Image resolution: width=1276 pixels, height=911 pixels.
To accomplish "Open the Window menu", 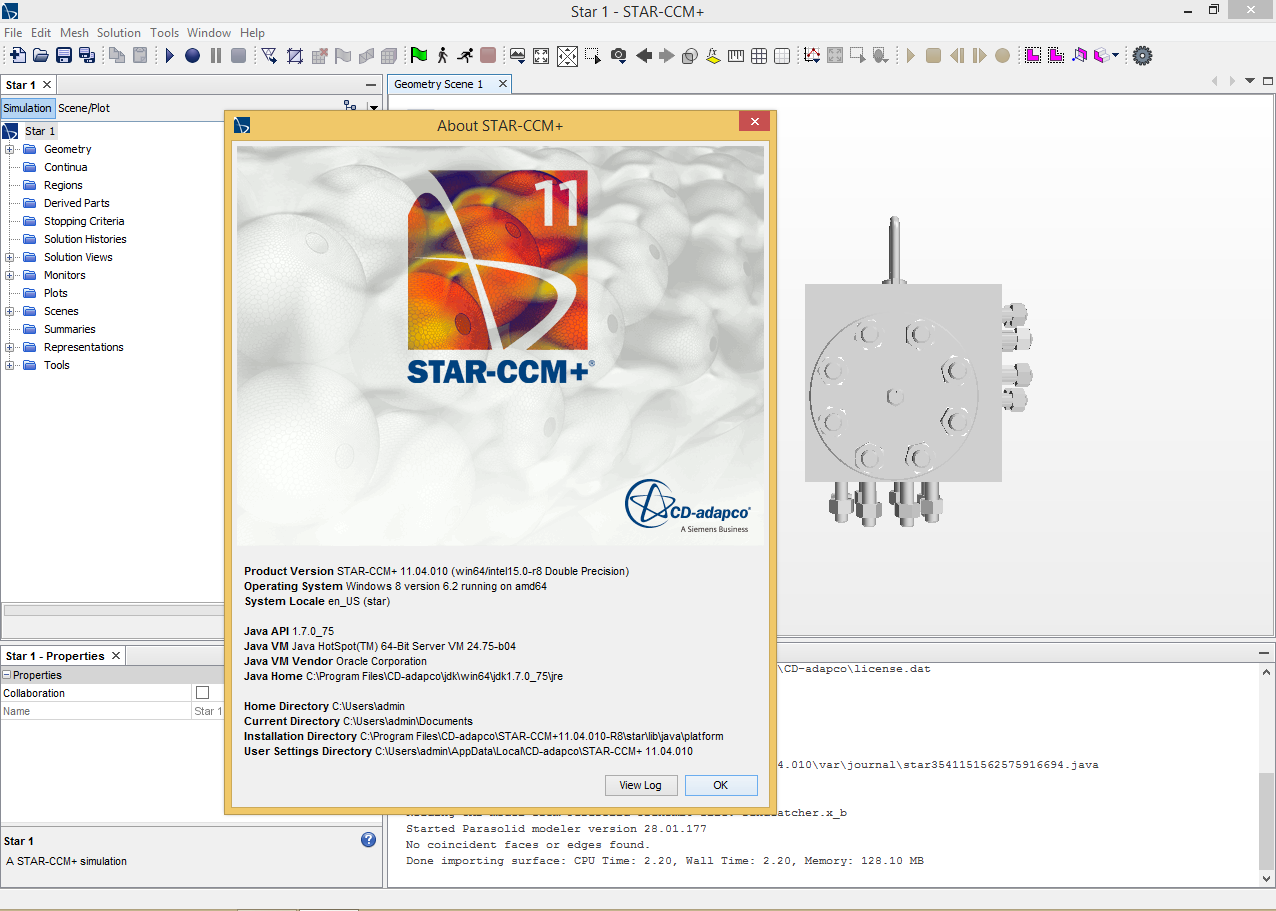I will tap(209, 33).
